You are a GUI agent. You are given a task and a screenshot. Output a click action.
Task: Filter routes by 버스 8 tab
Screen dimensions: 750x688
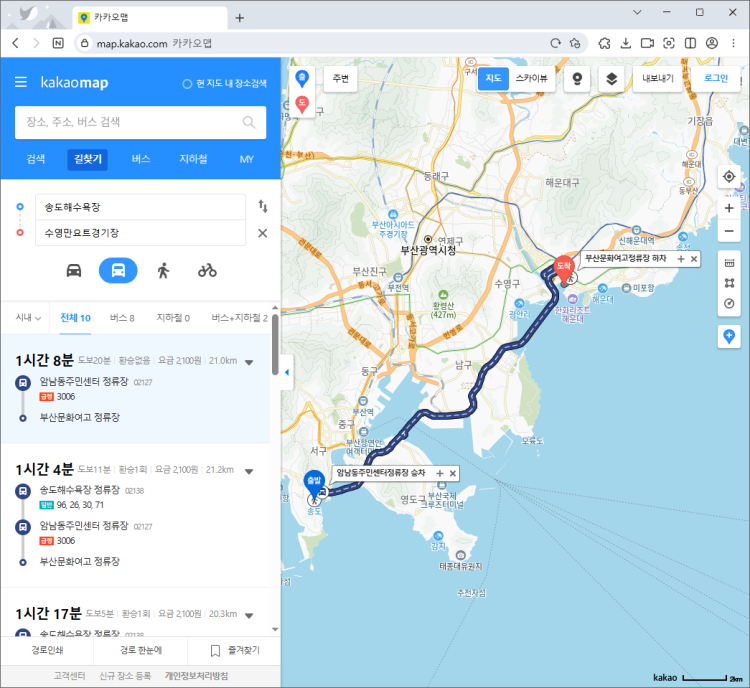point(122,318)
